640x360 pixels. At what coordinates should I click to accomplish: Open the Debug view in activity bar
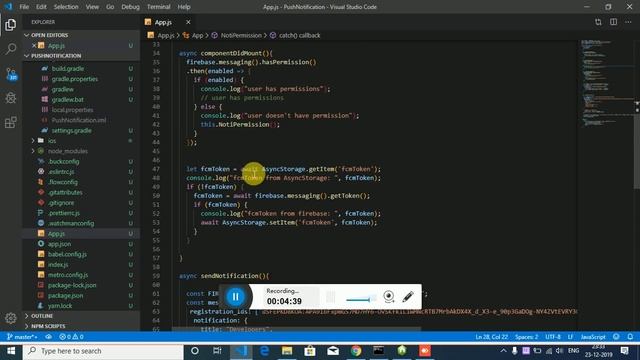(x=11, y=98)
